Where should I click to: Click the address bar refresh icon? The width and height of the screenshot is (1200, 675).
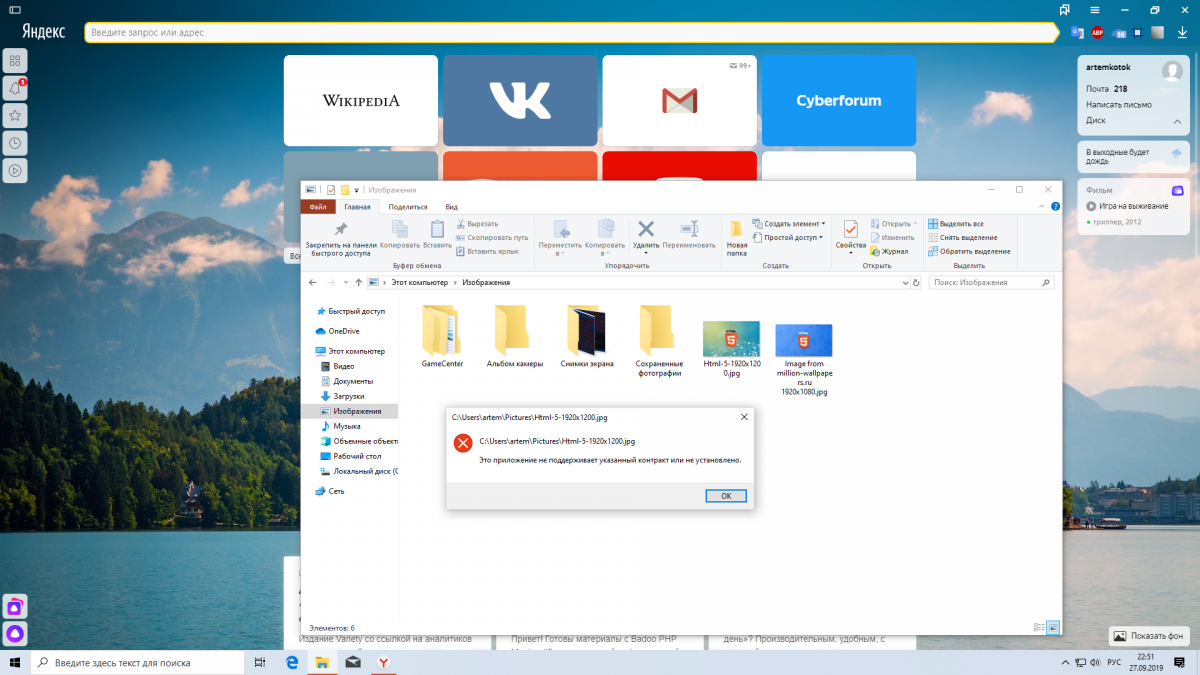917,283
